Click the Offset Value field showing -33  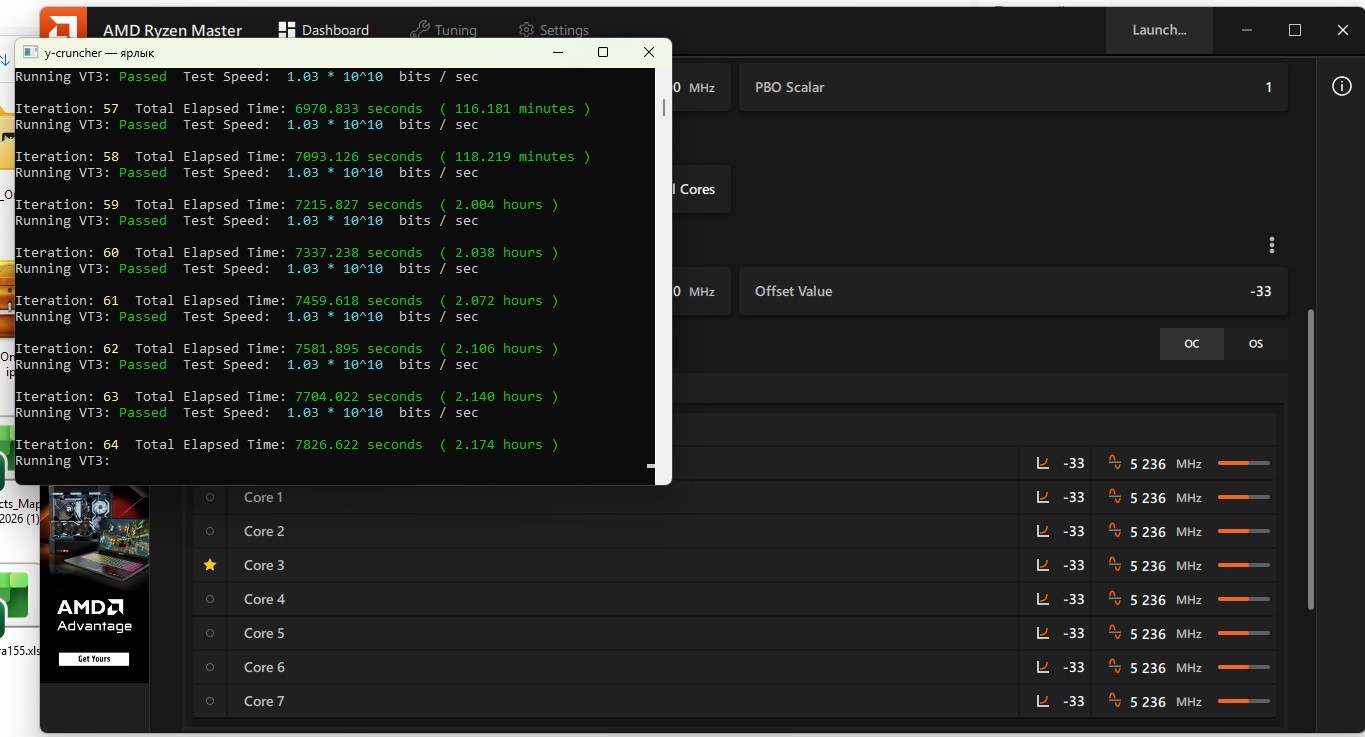pos(1013,291)
